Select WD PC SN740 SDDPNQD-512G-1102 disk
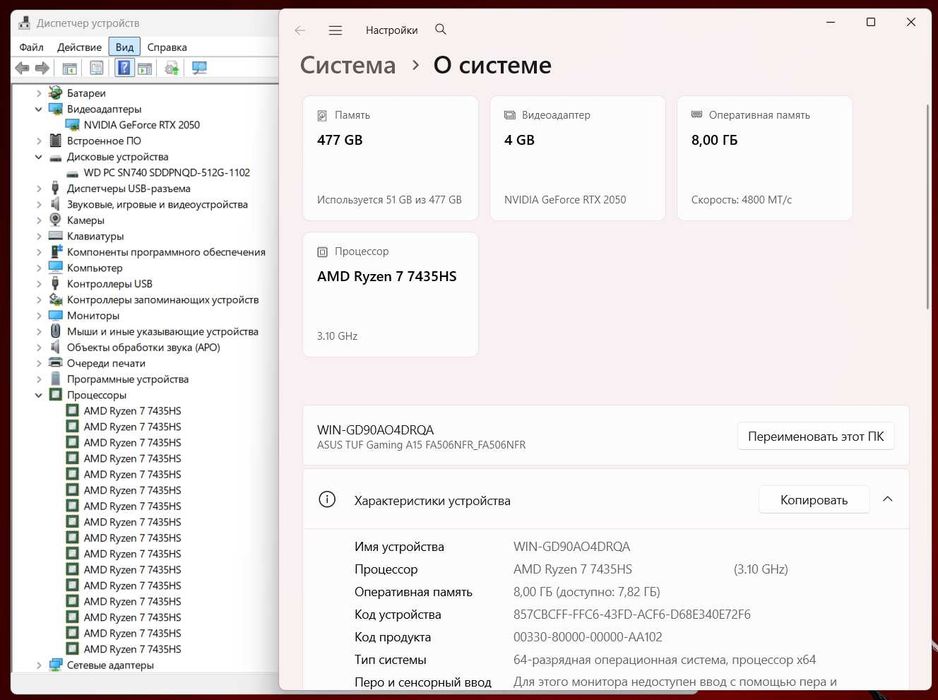This screenshot has width=938, height=700. click(167, 172)
